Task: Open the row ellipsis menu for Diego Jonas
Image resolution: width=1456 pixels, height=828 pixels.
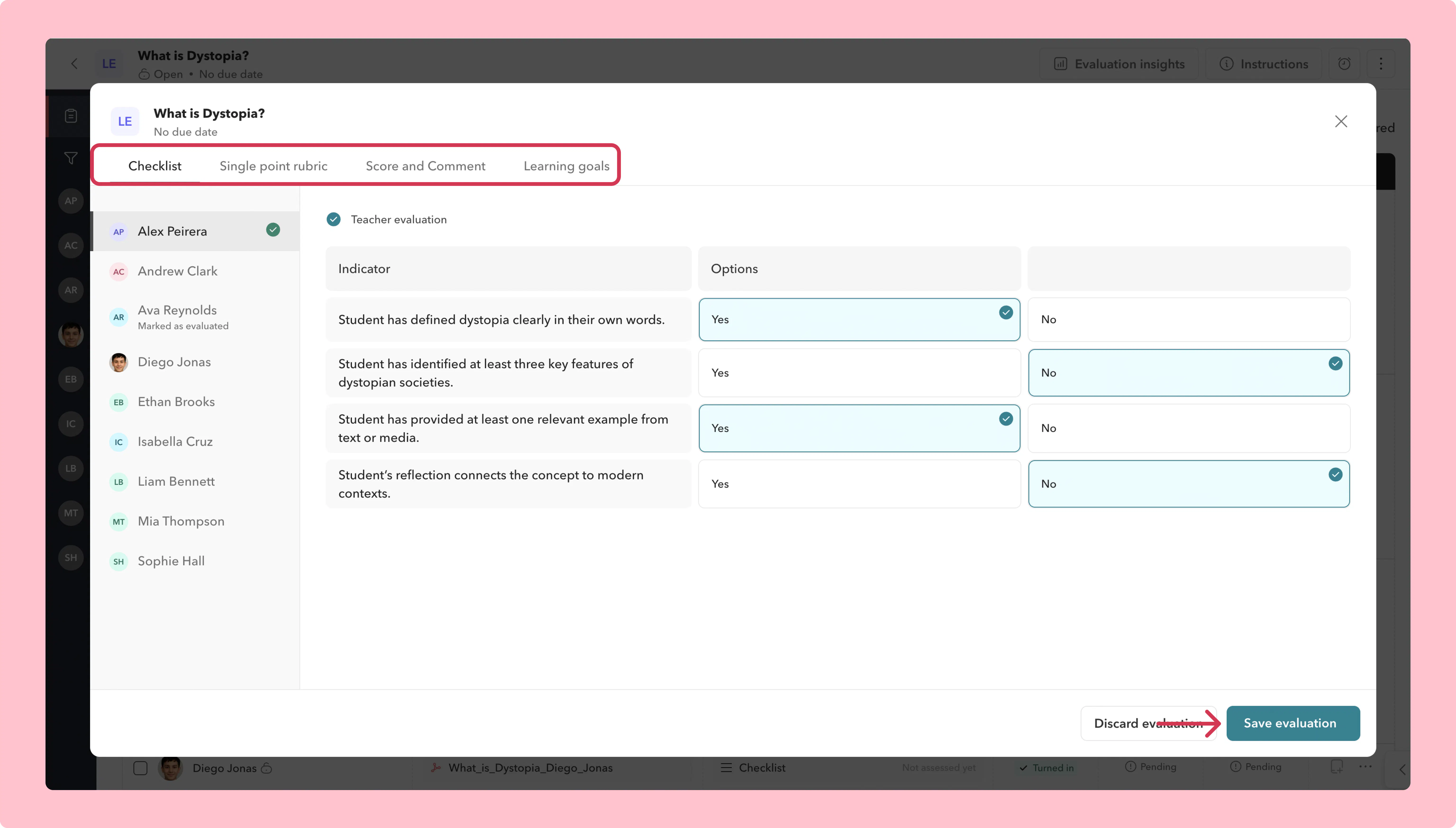Action: 1365,767
